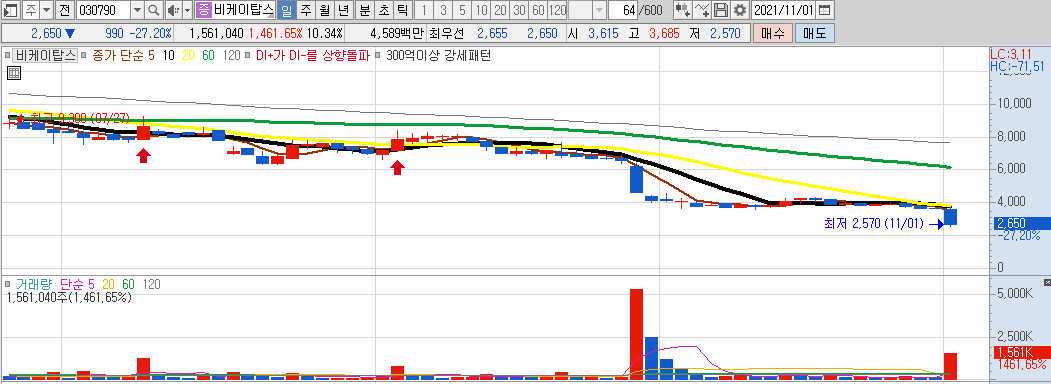The width and height of the screenshot is (1051, 384).
Task: Click the green 60 moving average label
Action: click(x=208, y=56)
